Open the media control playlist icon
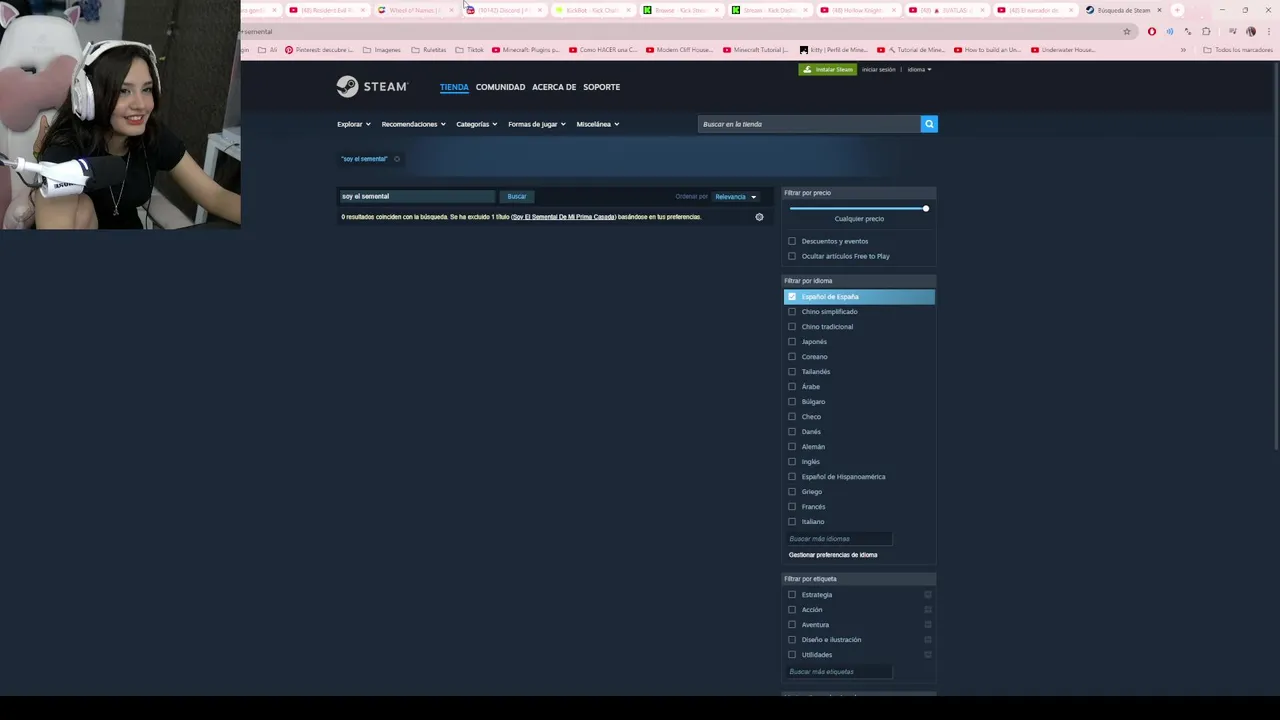The image size is (1280, 720). [1232, 32]
